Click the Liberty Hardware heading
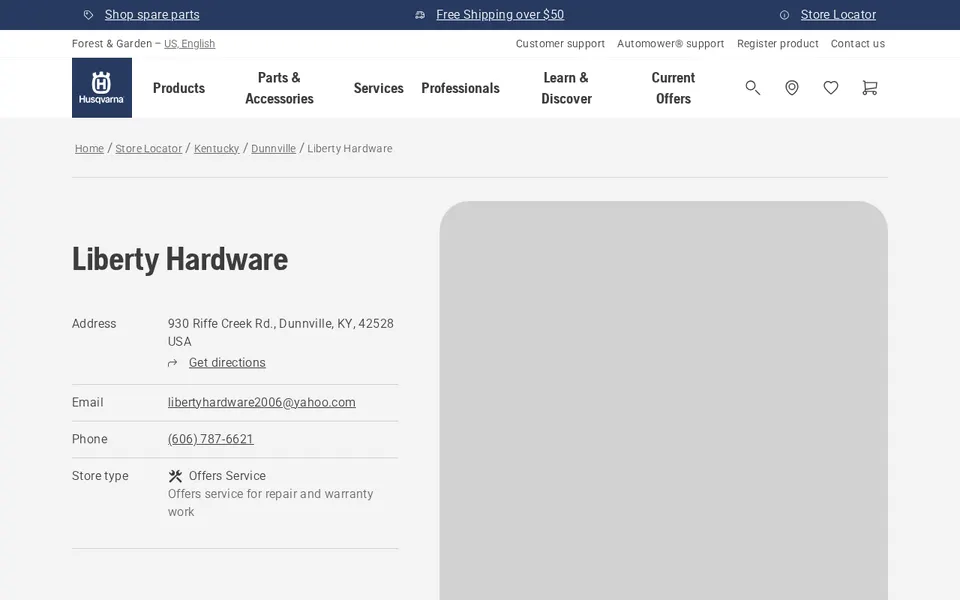The image size is (960, 600). pos(180,259)
